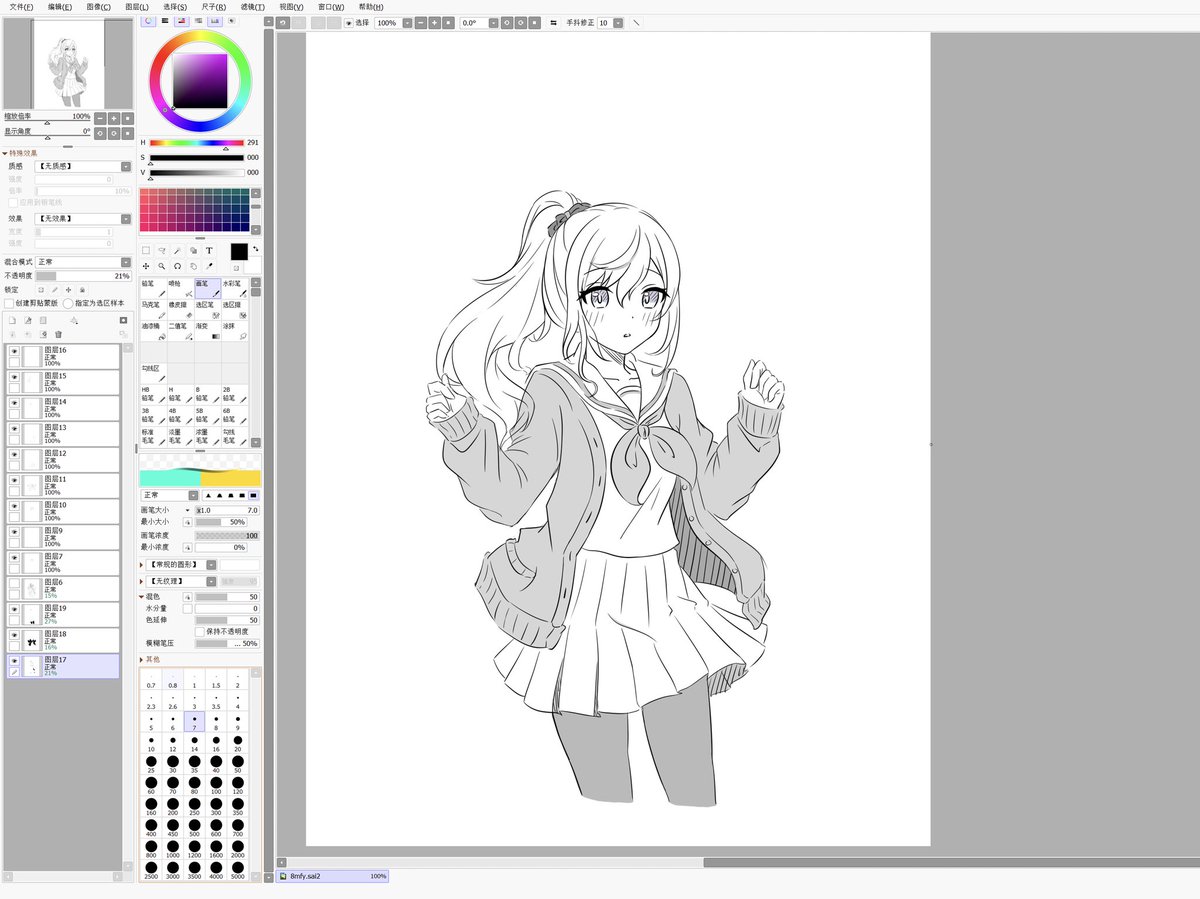The width and height of the screenshot is (1200, 899).
Task: Open the 编辑(E) menu
Action: coord(59,7)
